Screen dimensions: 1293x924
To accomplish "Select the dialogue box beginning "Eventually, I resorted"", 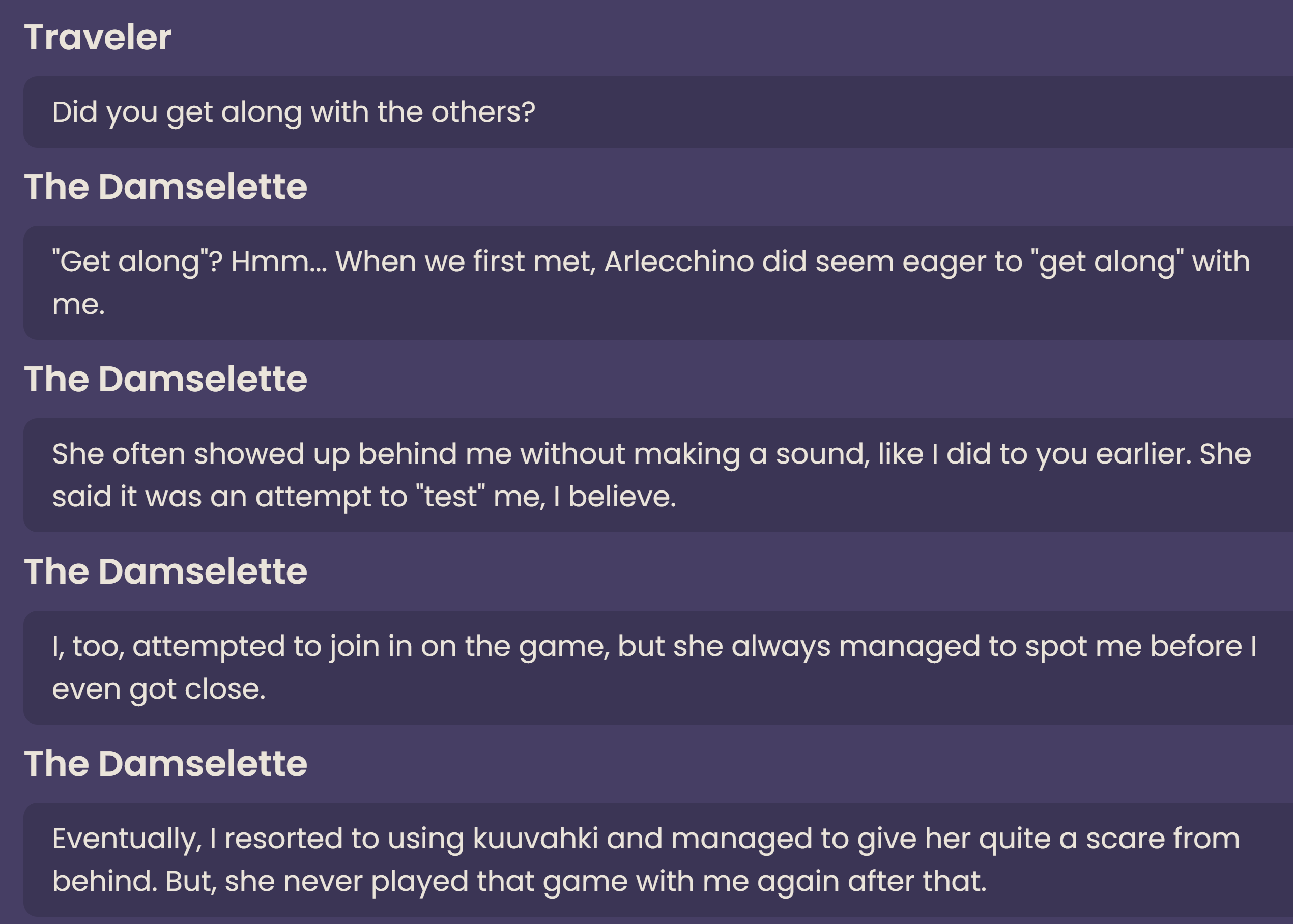I will coord(658,860).
